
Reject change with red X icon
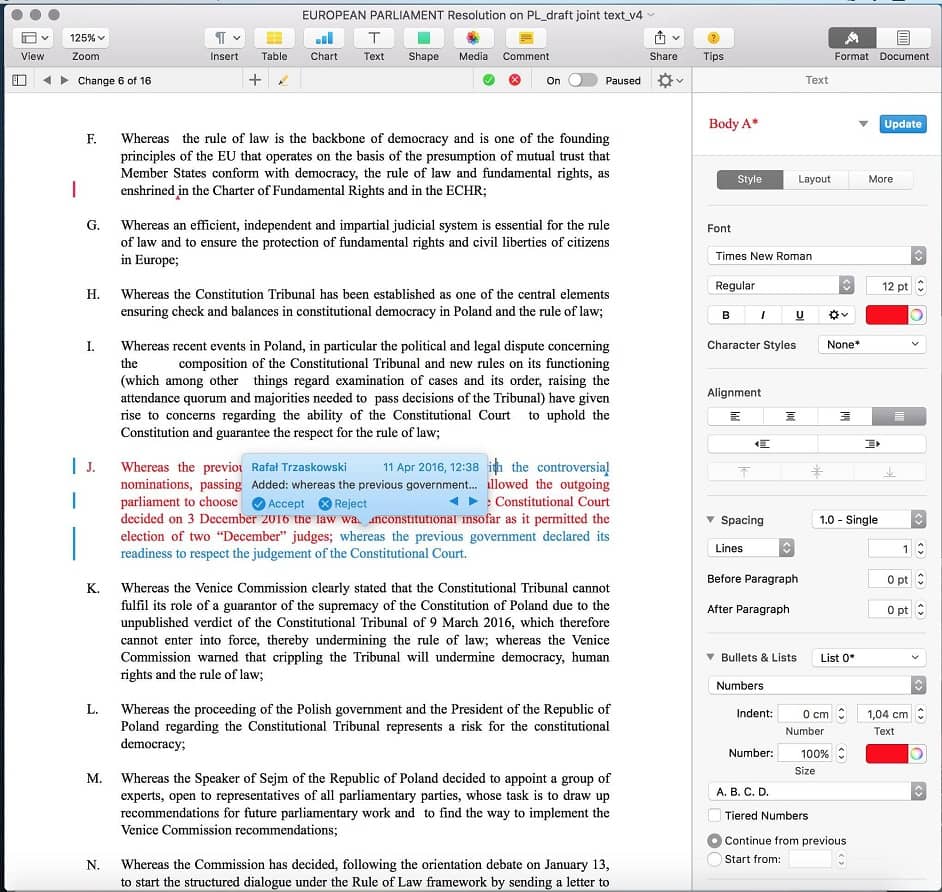coord(515,80)
